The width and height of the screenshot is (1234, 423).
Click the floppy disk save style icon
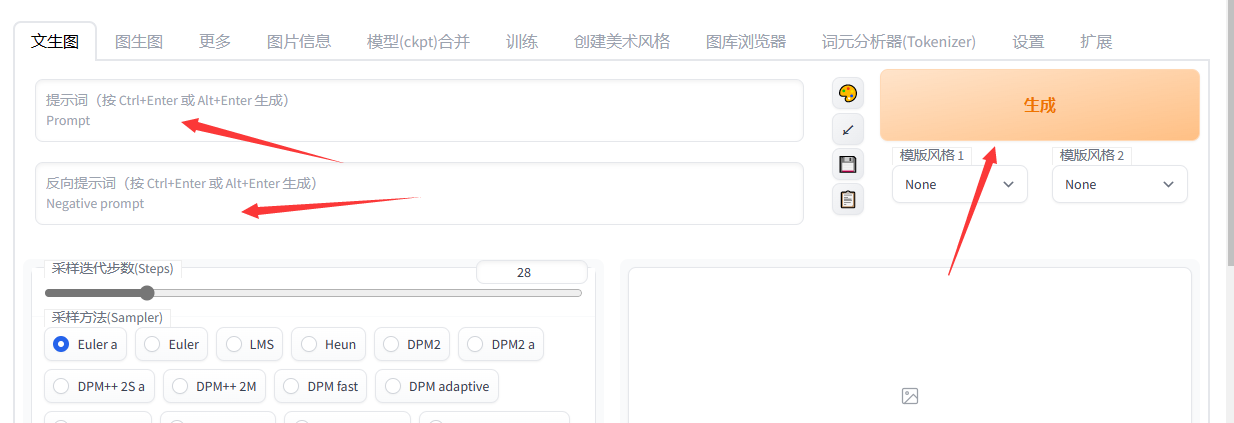point(848,164)
